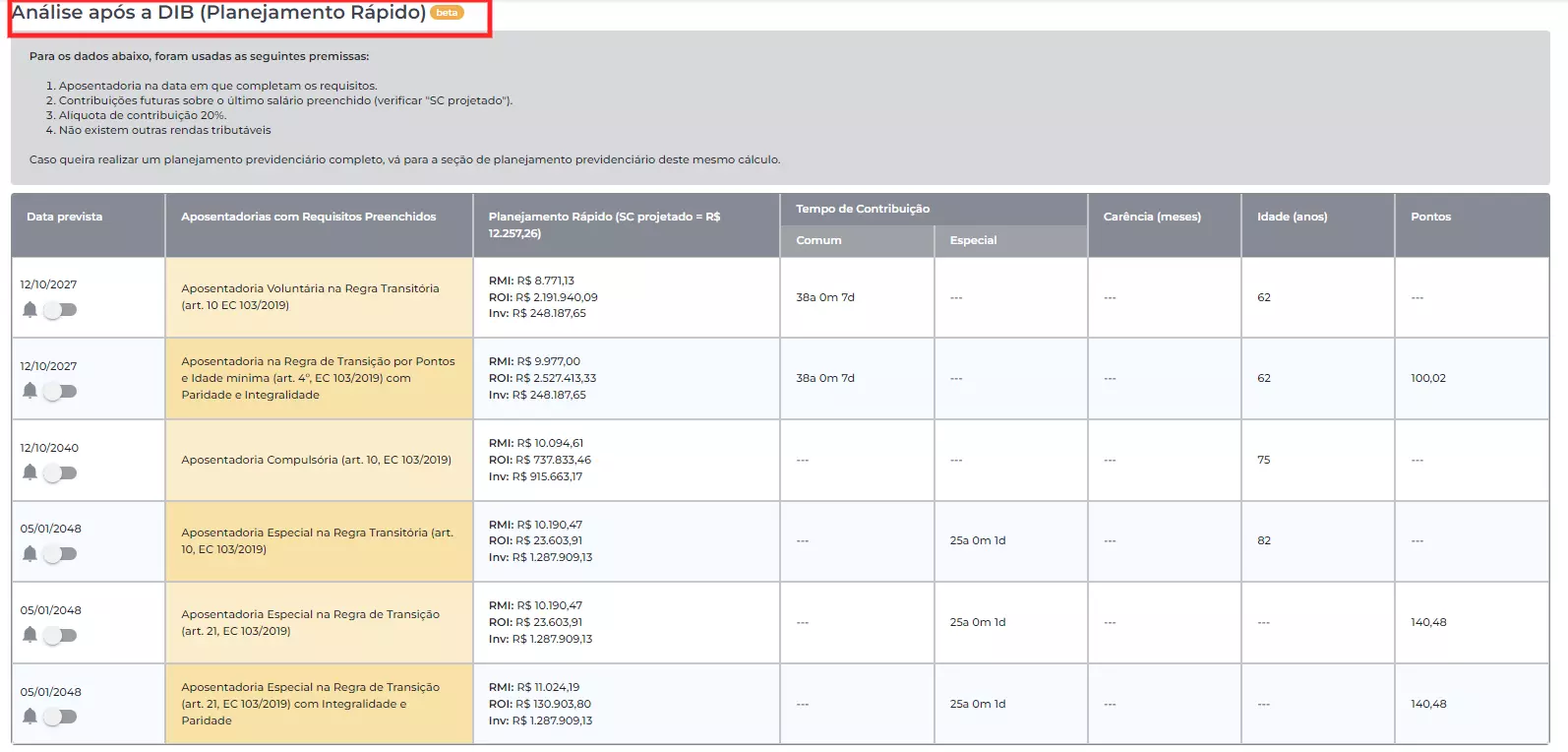The width and height of the screenshot is (1568, 752).
Task: Click the bell icon for Aposentadoria Voluntária row
Action: click(30, 310)
